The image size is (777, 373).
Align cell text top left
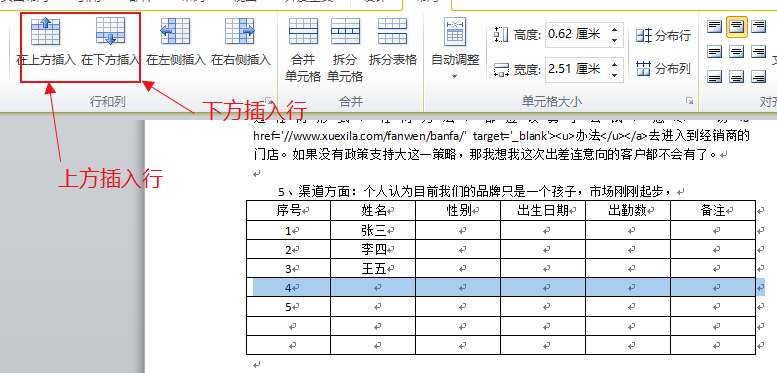pyautogui.click(x=714, y=26)
